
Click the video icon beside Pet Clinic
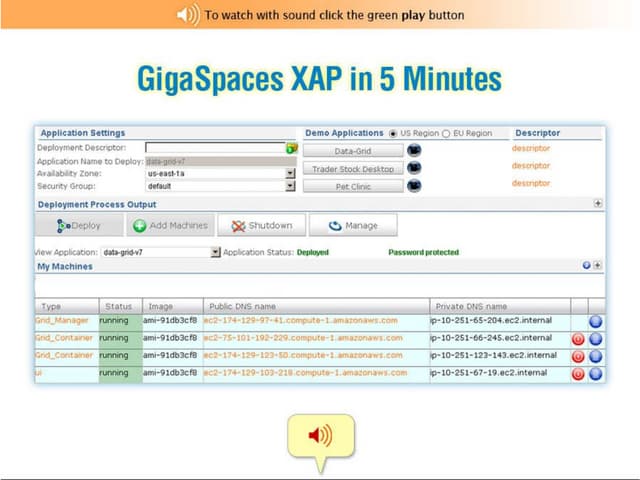(414, 185)
